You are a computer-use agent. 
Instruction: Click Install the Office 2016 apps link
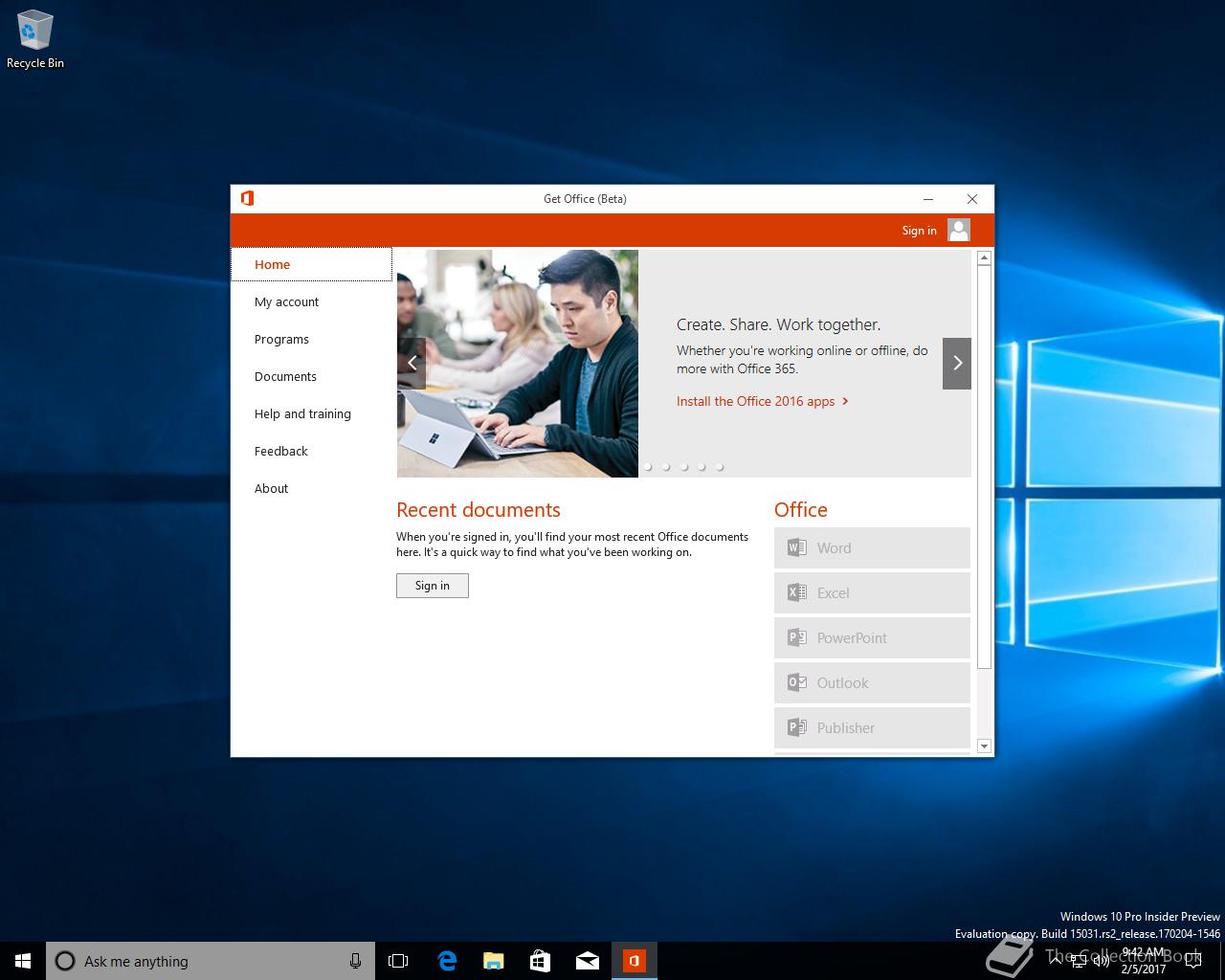click(763, 401)
